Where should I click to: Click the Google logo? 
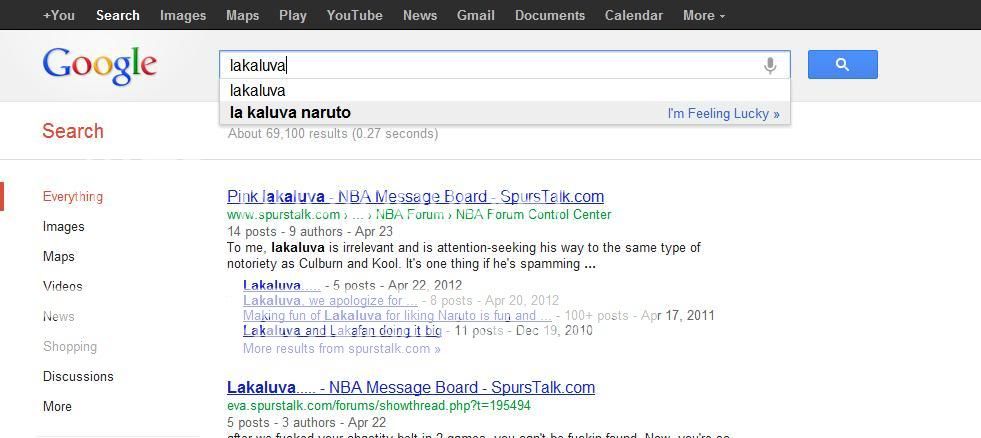(x=100, y=66)
